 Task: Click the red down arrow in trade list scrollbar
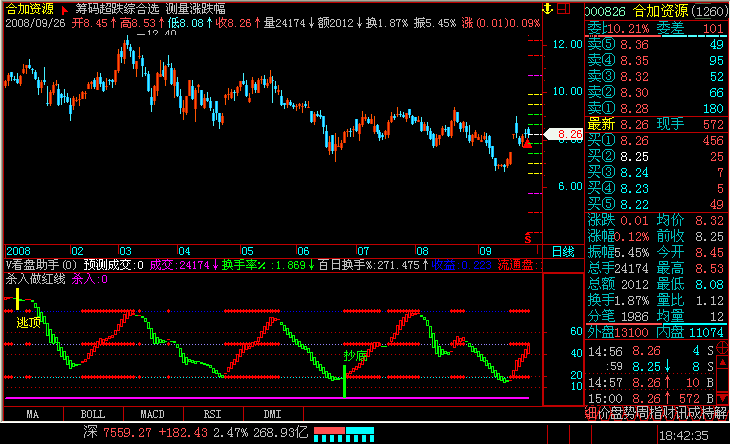723,398
